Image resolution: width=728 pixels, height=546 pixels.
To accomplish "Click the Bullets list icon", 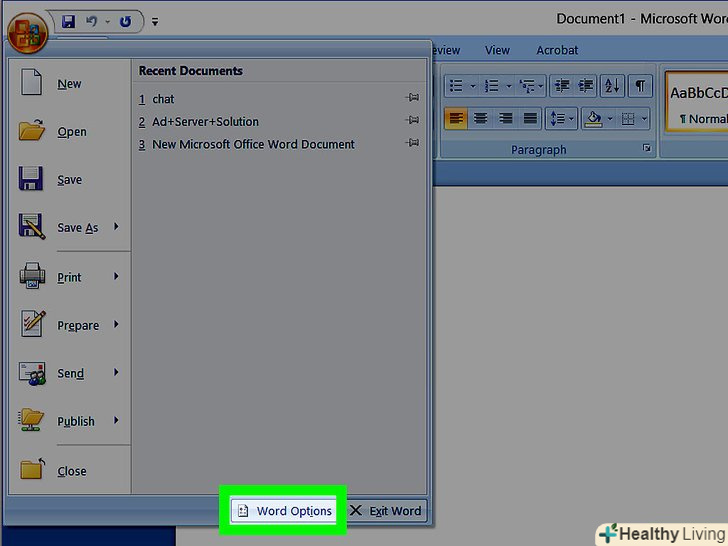I will pyautogui.click(x=456, y=86).
